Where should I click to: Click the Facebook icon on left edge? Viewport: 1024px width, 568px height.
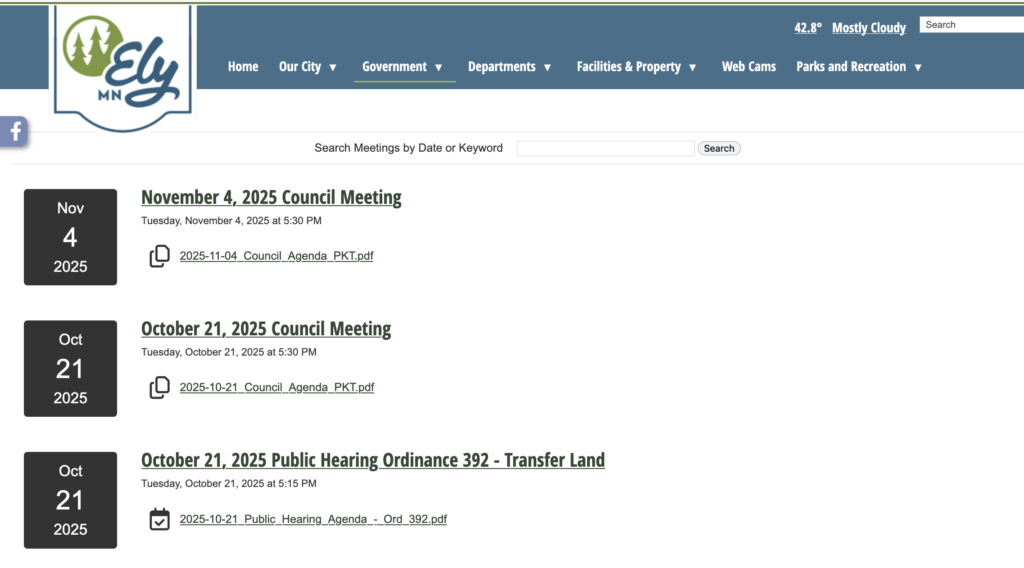[x=15, y=131]
